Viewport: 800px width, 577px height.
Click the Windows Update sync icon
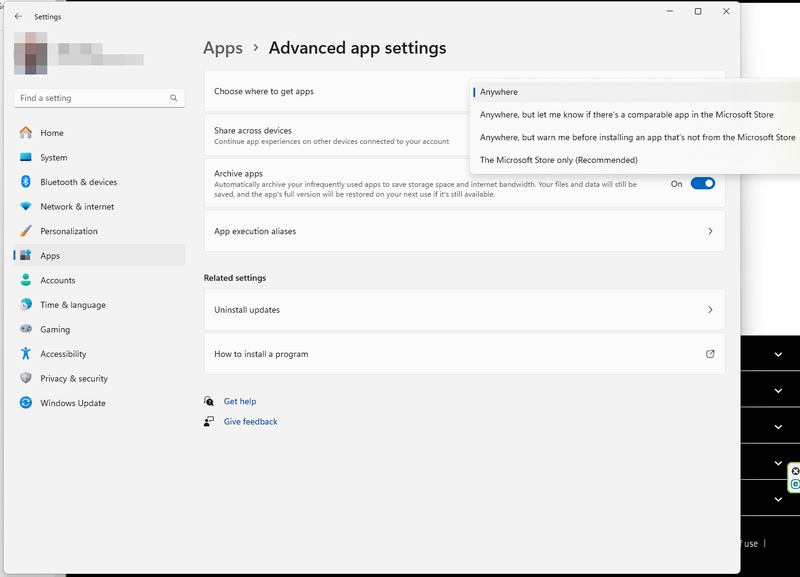tap(26, 403)
